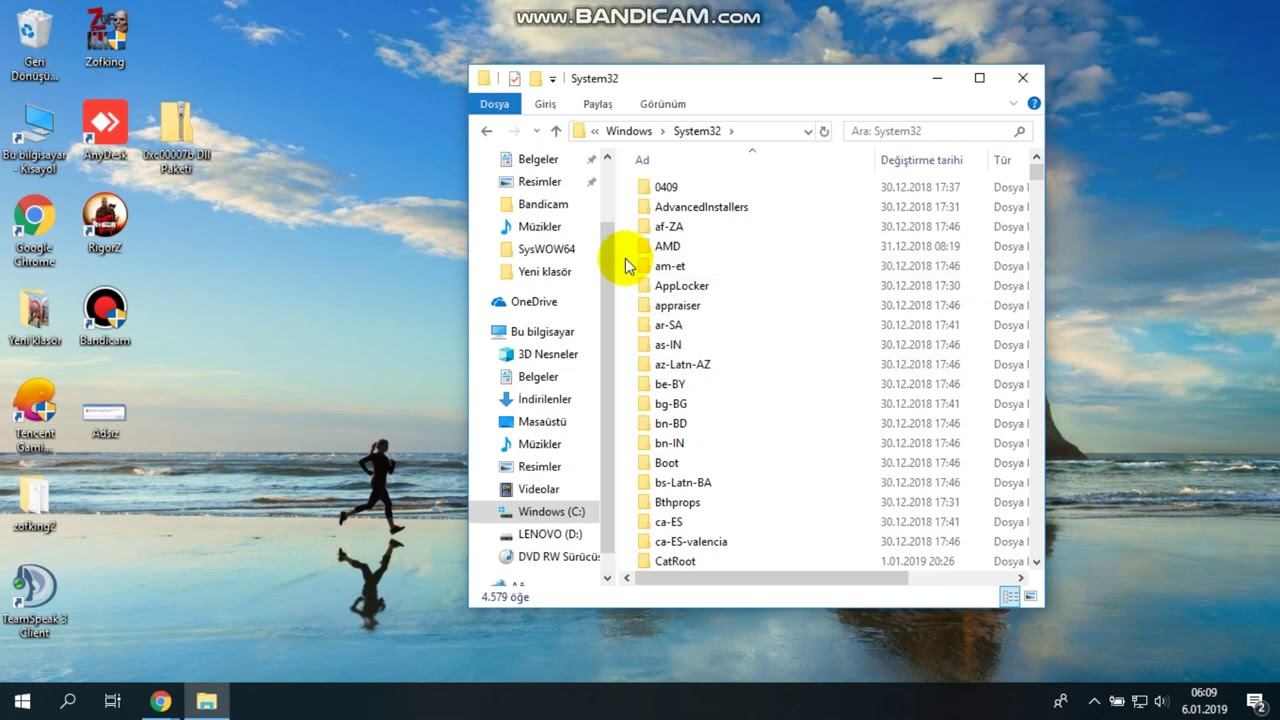
Task: Select AdvancedInstallers folder
Action: click(x=701, y=207)
